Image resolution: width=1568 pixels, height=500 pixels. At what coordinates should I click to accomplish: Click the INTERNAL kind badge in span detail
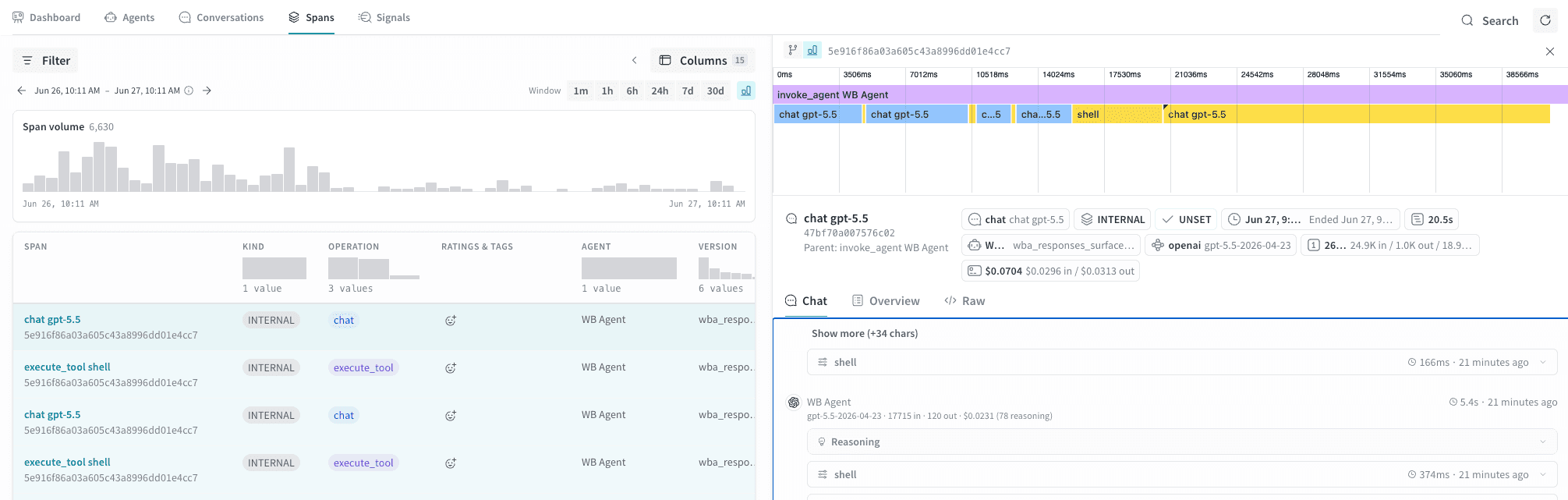point(1113,219)
